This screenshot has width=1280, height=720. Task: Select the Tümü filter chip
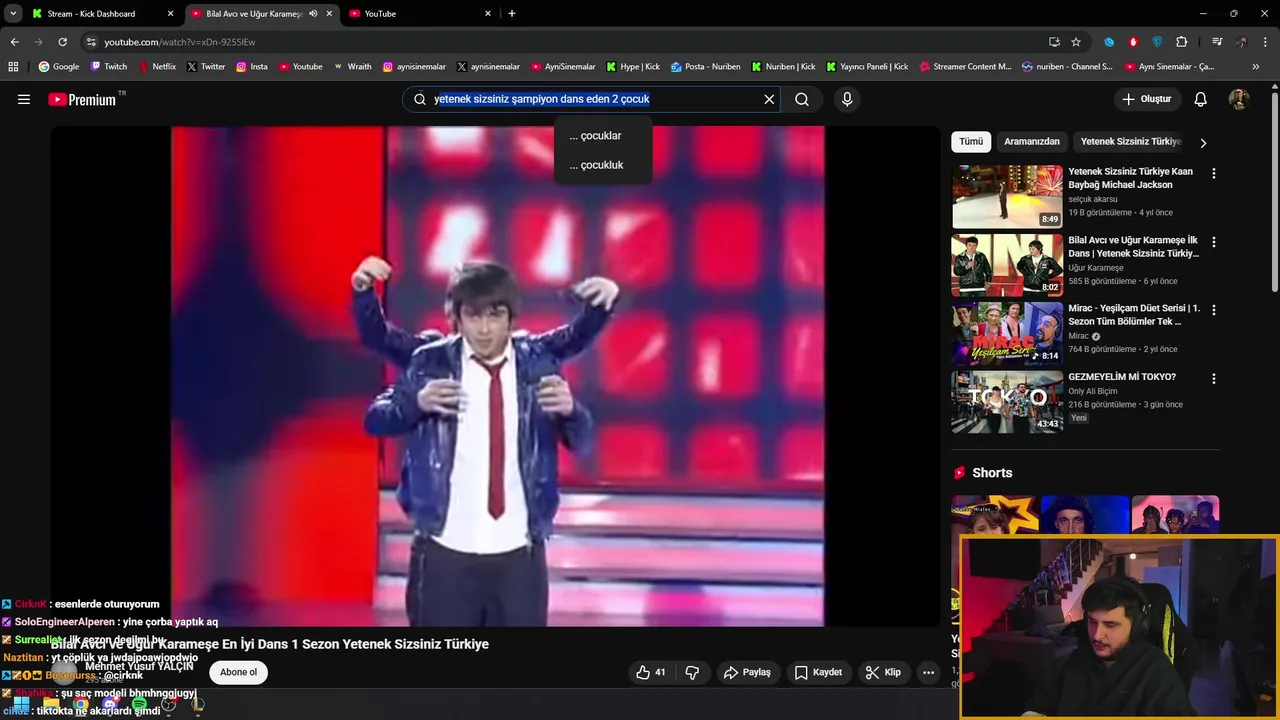(971, 142)
